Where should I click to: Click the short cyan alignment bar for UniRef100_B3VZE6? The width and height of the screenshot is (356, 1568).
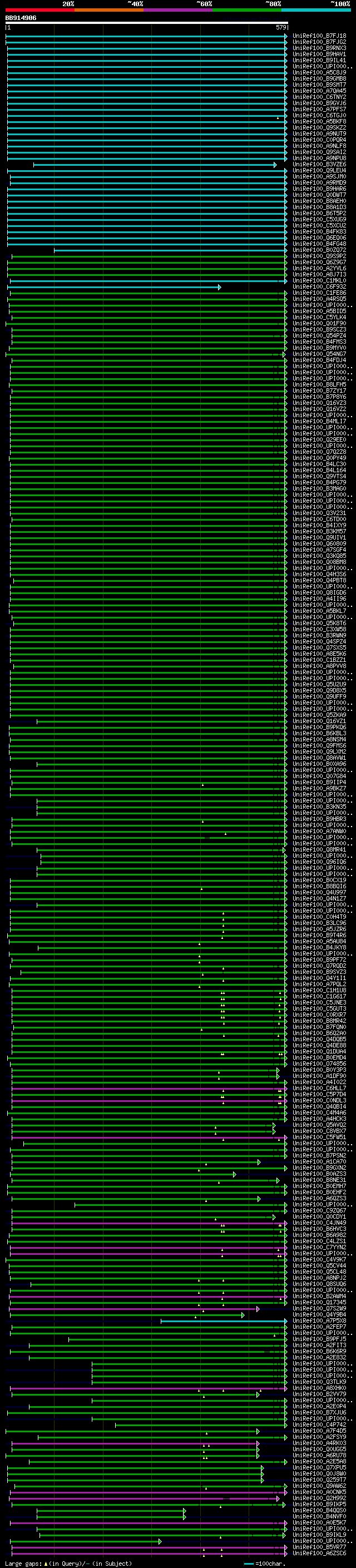[x=155, y=165]
